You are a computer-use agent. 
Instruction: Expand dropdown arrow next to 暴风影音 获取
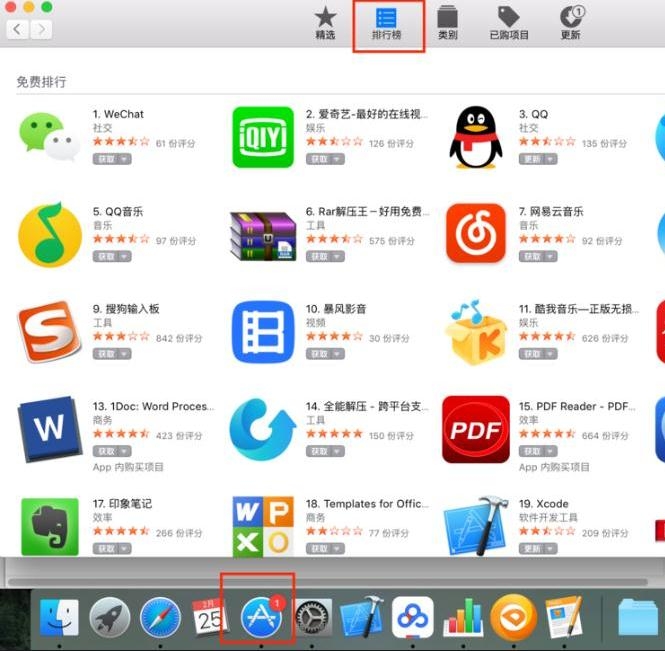pos(338,354)
